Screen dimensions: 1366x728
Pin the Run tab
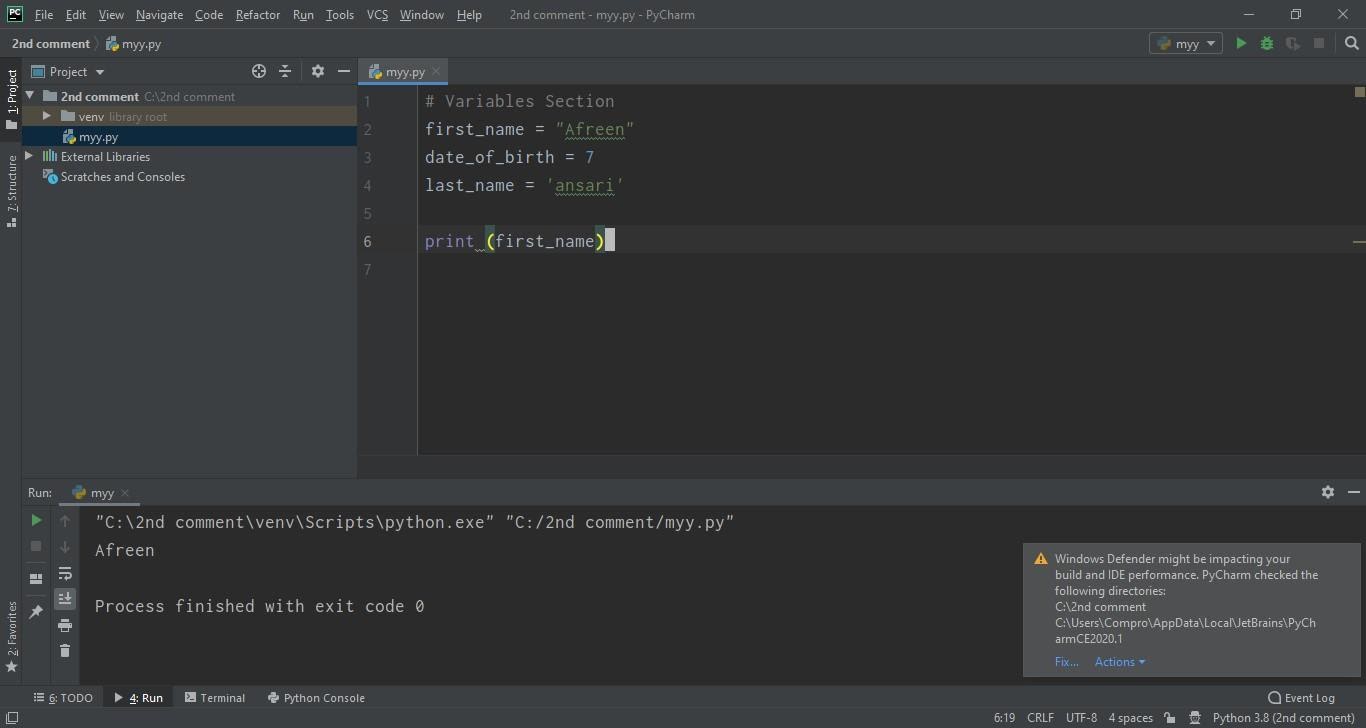(36, 612)
